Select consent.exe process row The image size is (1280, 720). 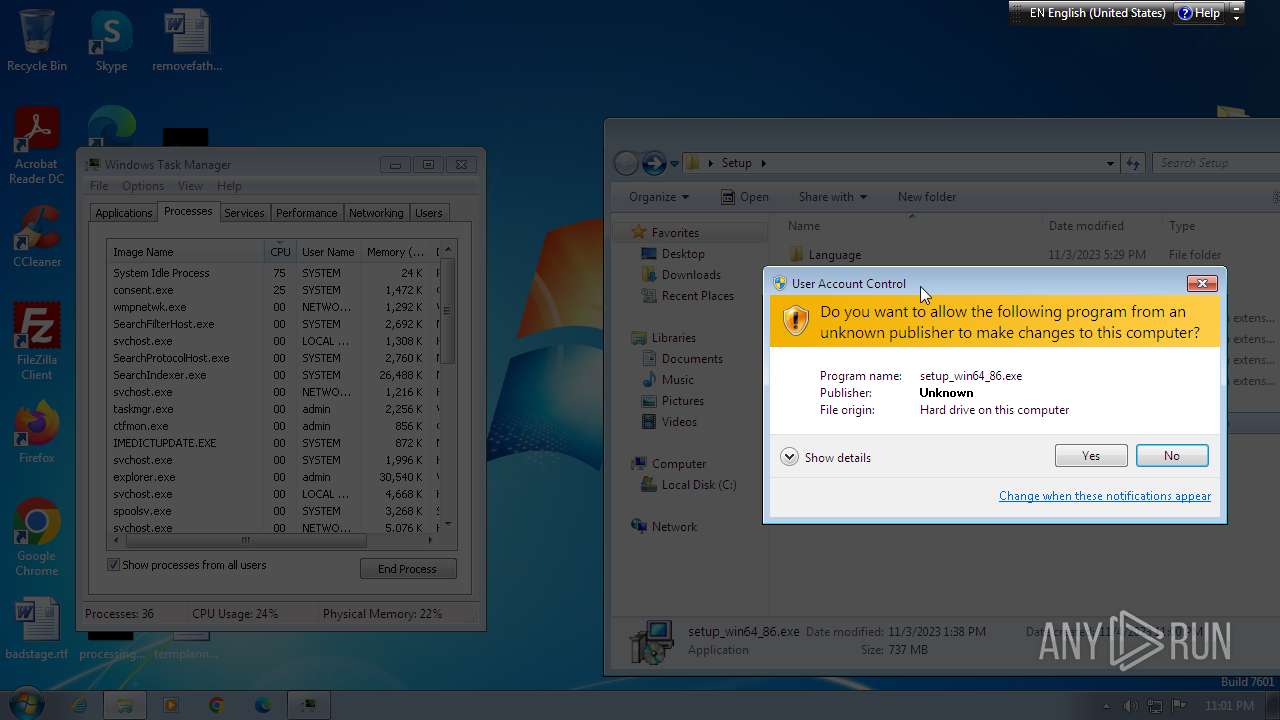point(273,290)
